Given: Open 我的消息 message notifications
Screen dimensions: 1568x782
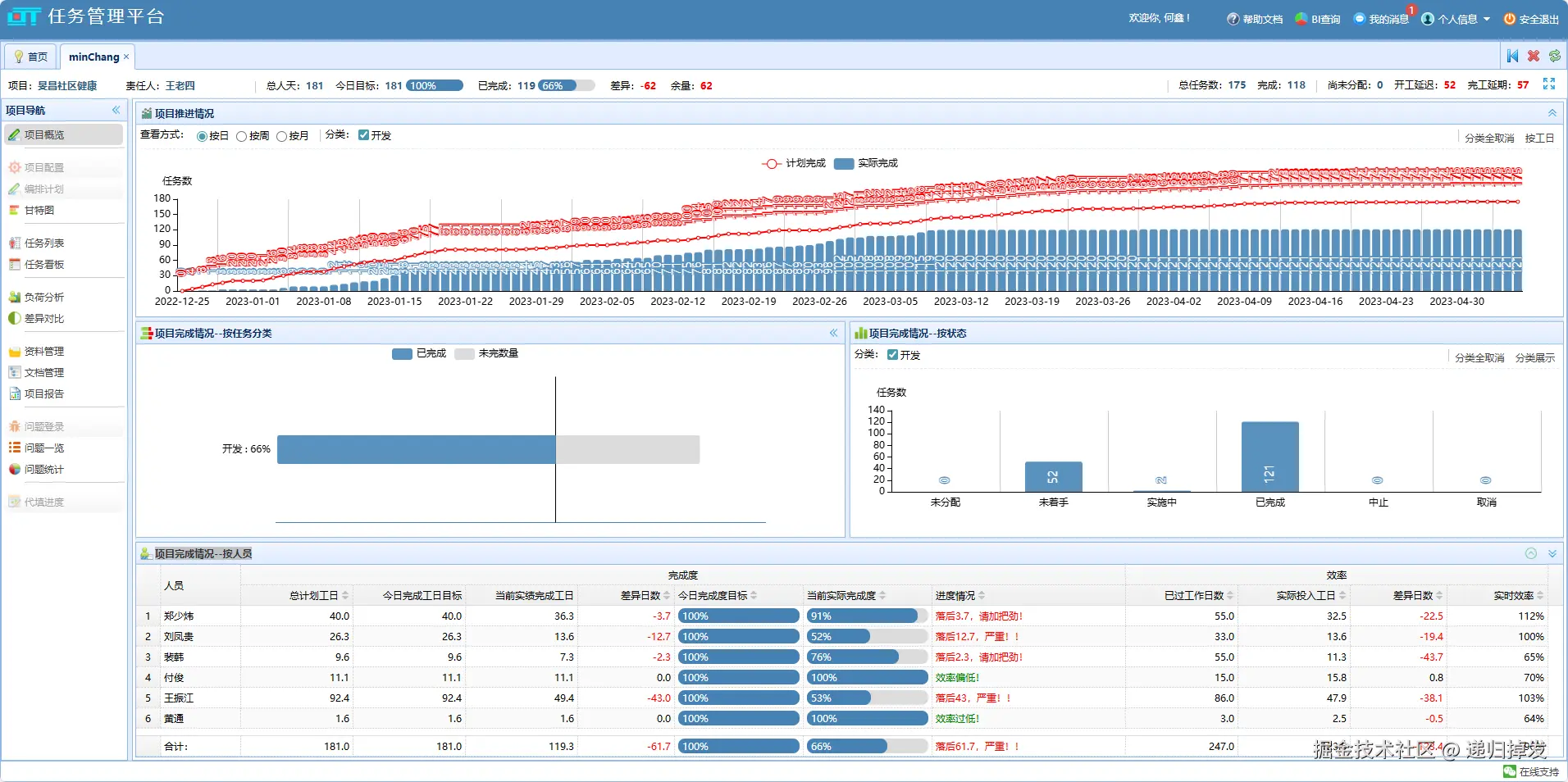Looking at the screenshot, I should [1381, 19].
